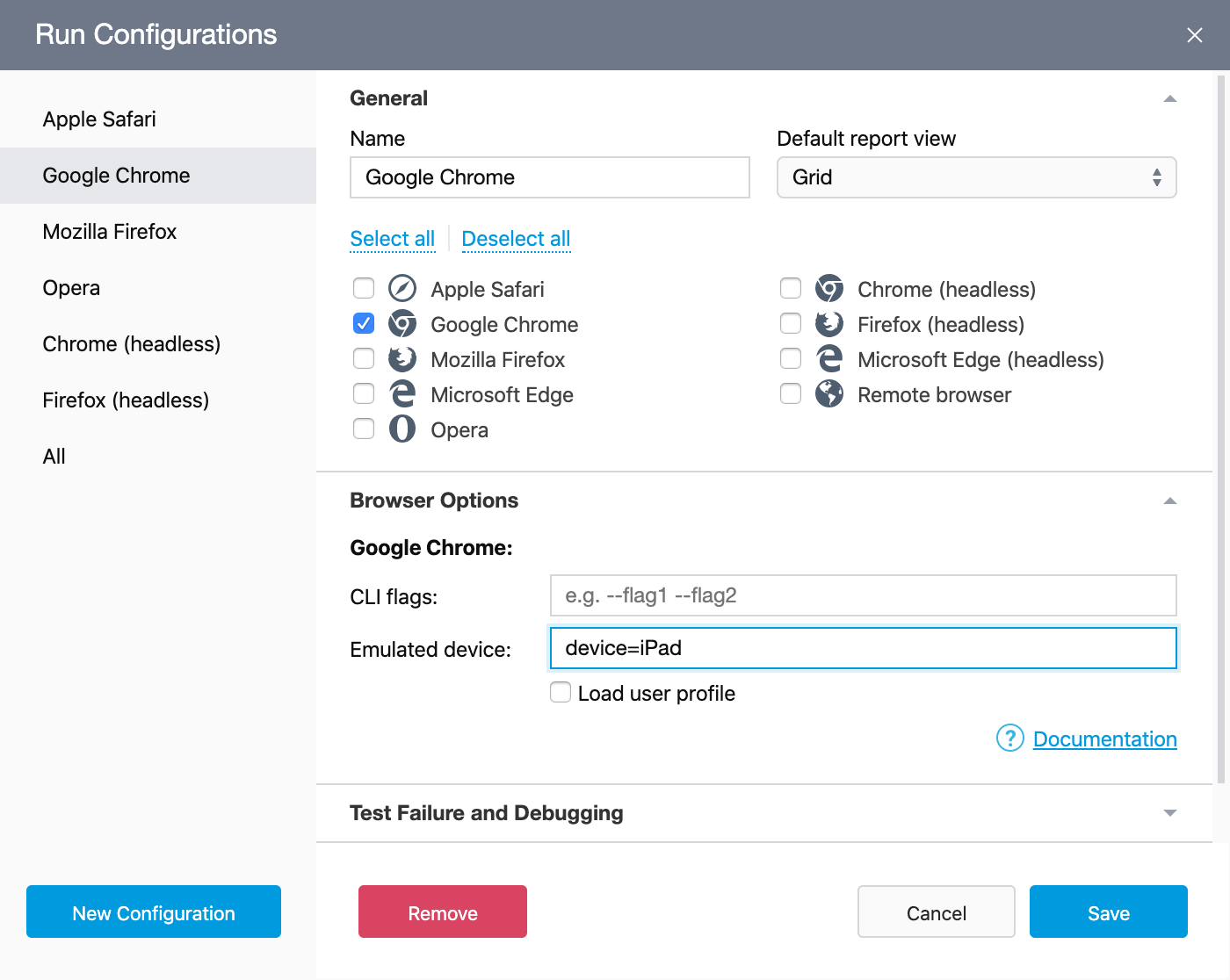
Task: Collapse the General section
Action: (1169, 98)
